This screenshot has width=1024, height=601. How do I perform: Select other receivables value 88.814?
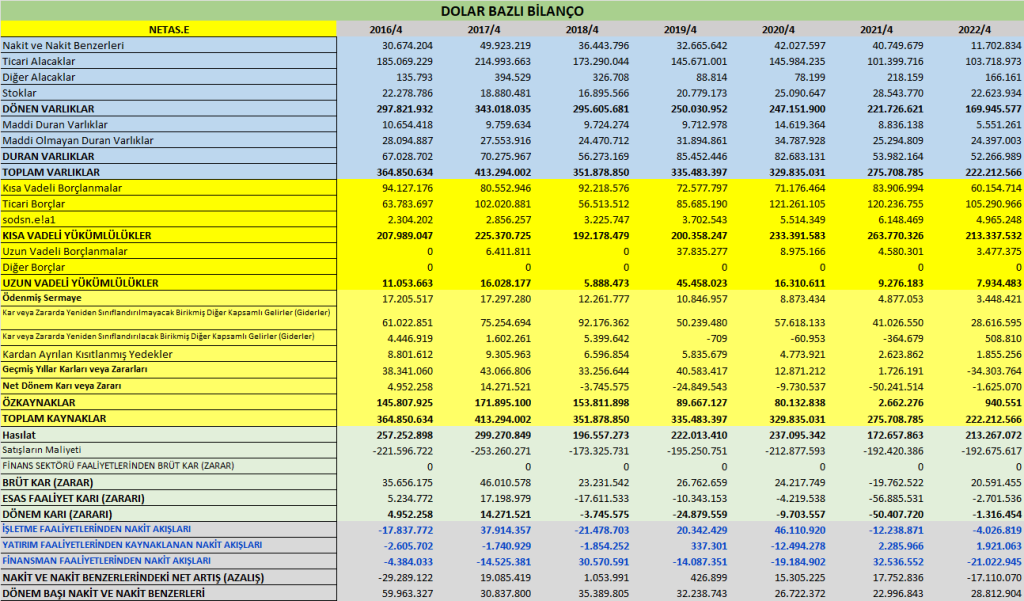coord(711,77)
